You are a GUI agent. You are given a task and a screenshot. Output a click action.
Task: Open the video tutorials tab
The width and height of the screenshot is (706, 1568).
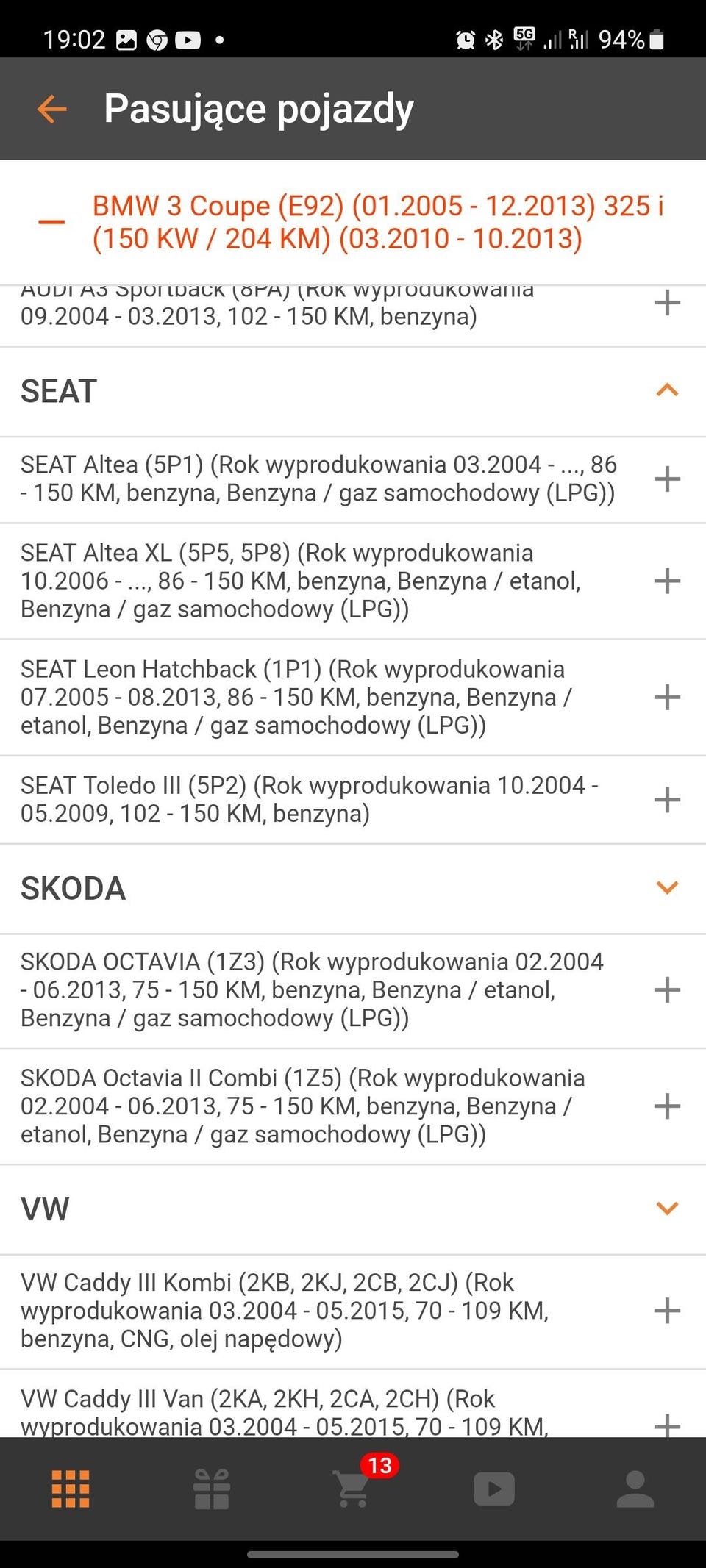coord(494,1489)
